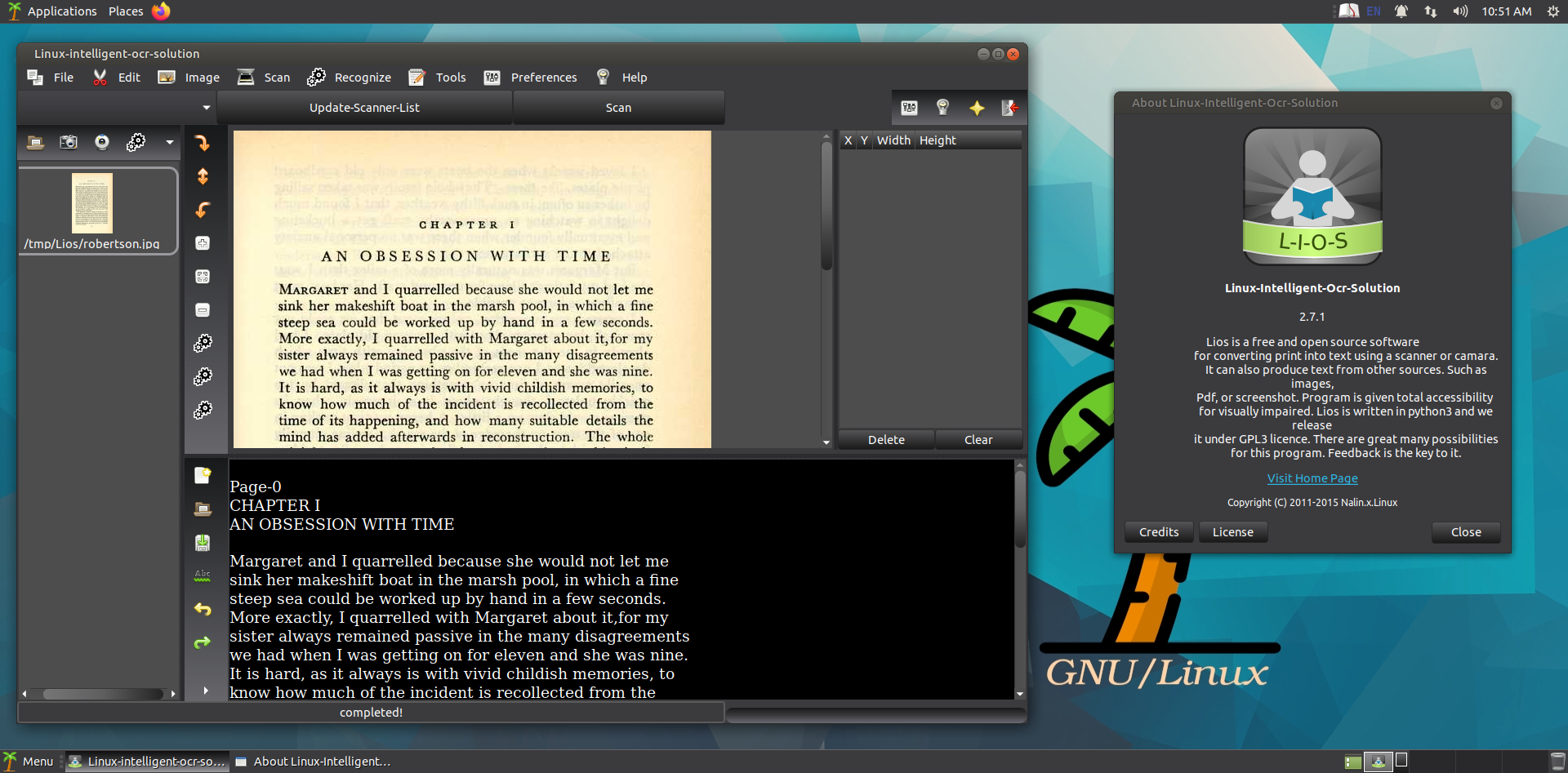Undo last edit with yellow arrow
1568x773 pixels.
203,610
